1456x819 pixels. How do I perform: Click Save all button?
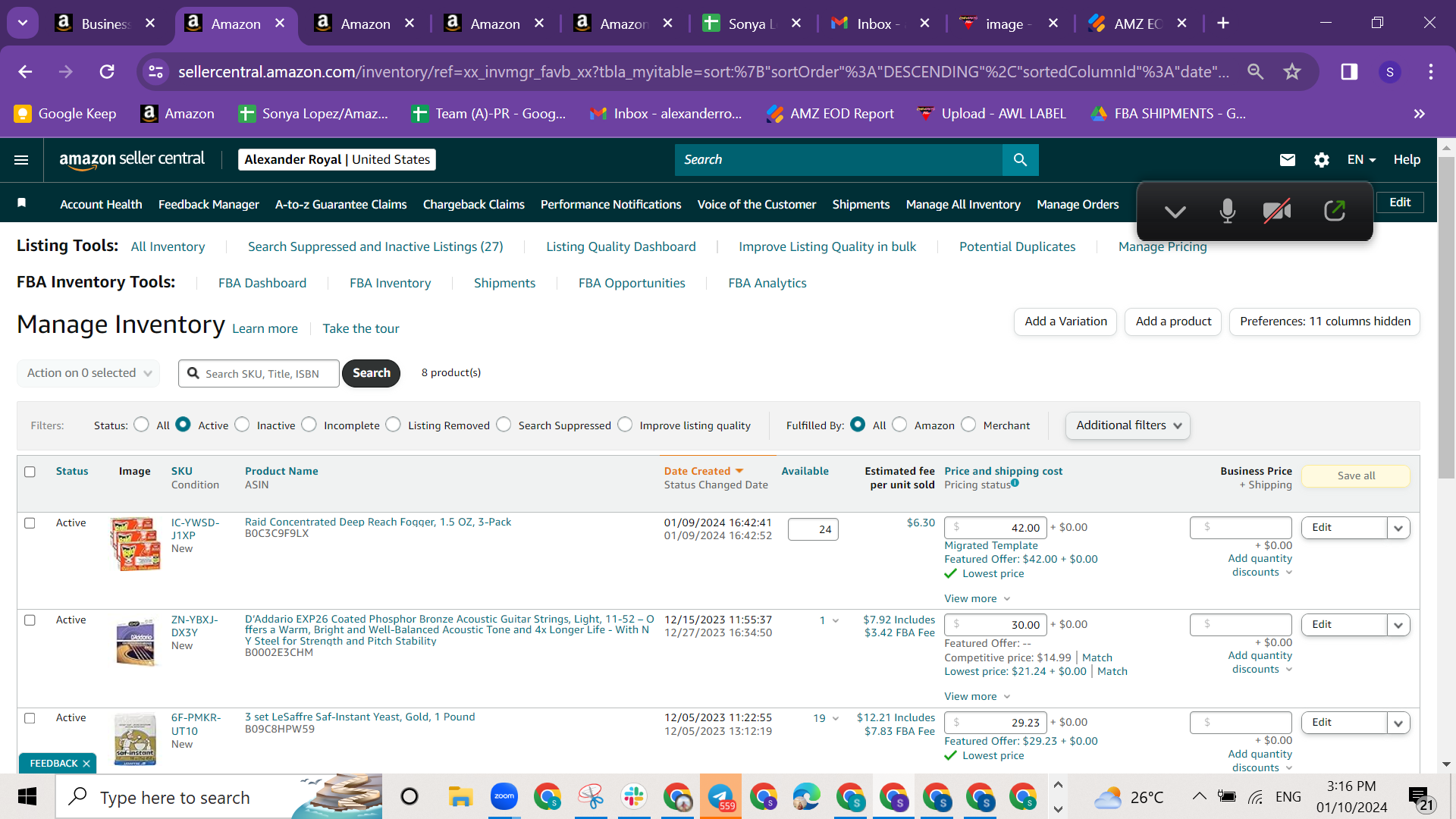click(x=1356, y=475)
